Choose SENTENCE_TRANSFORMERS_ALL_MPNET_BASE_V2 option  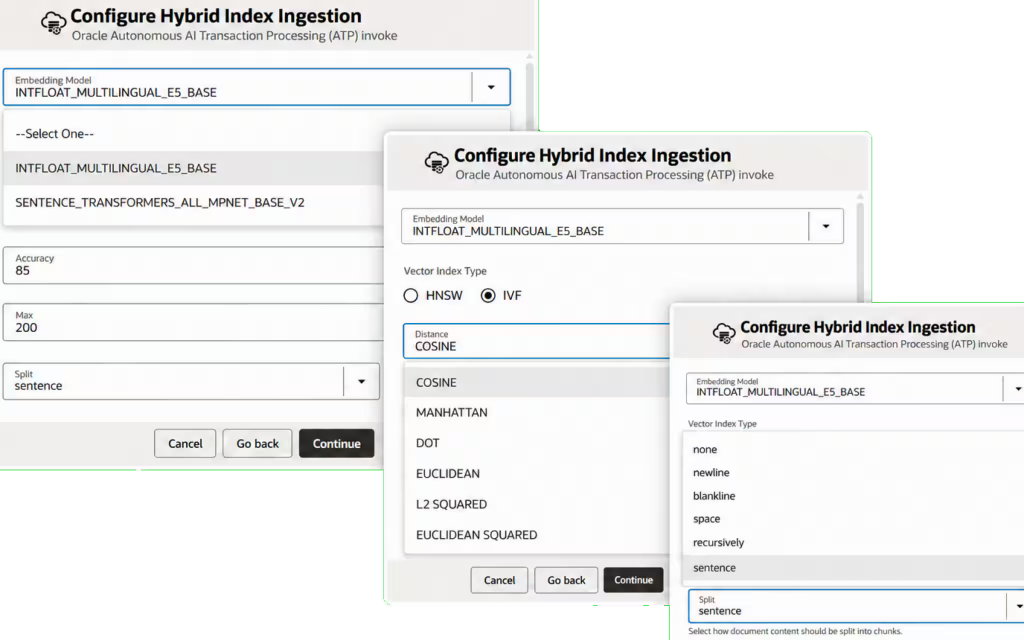[193, 202]
